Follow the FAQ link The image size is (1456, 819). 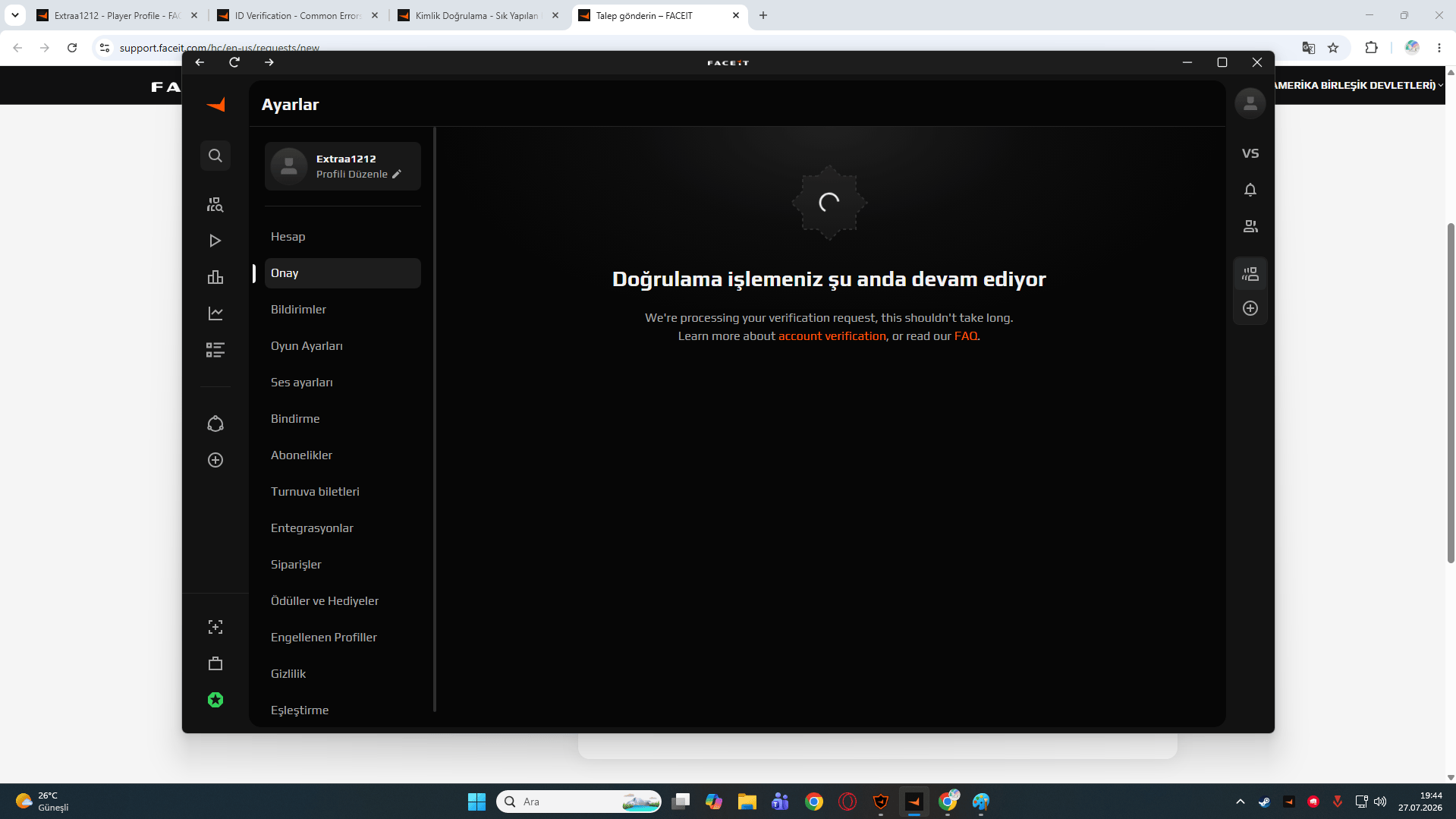point(966,336)
